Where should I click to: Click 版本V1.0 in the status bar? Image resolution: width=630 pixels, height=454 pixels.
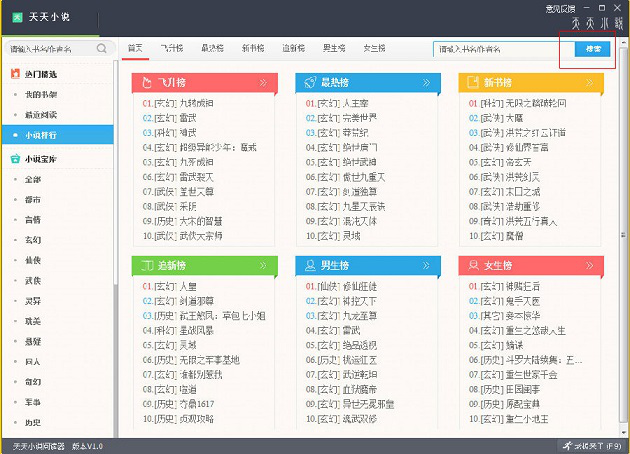tap(87, 446)
